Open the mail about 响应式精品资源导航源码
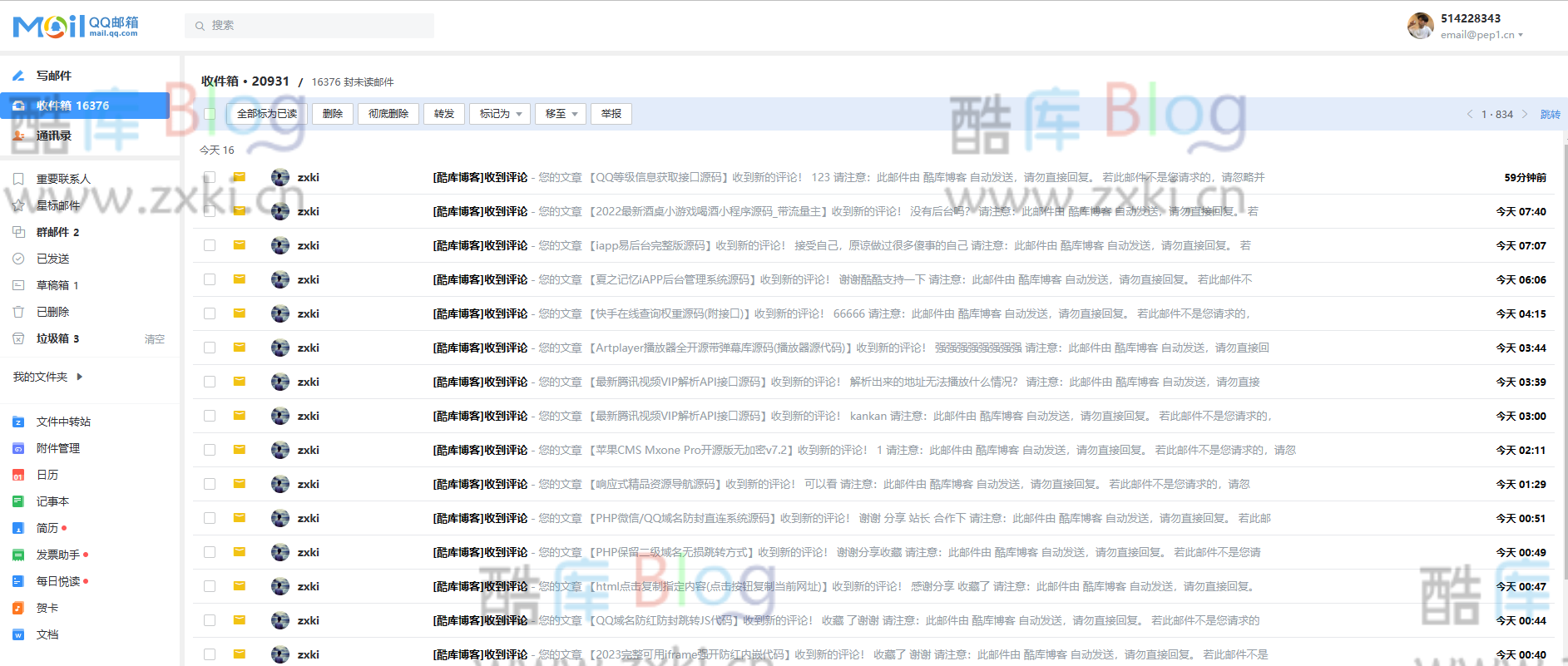Viewport: 1568px width, 666px height. [873, 484]
